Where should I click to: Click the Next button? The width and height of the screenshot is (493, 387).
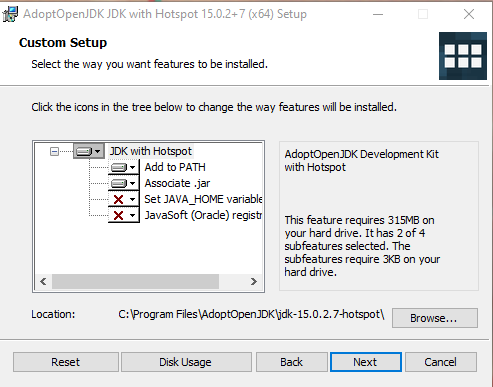(366, 362)
